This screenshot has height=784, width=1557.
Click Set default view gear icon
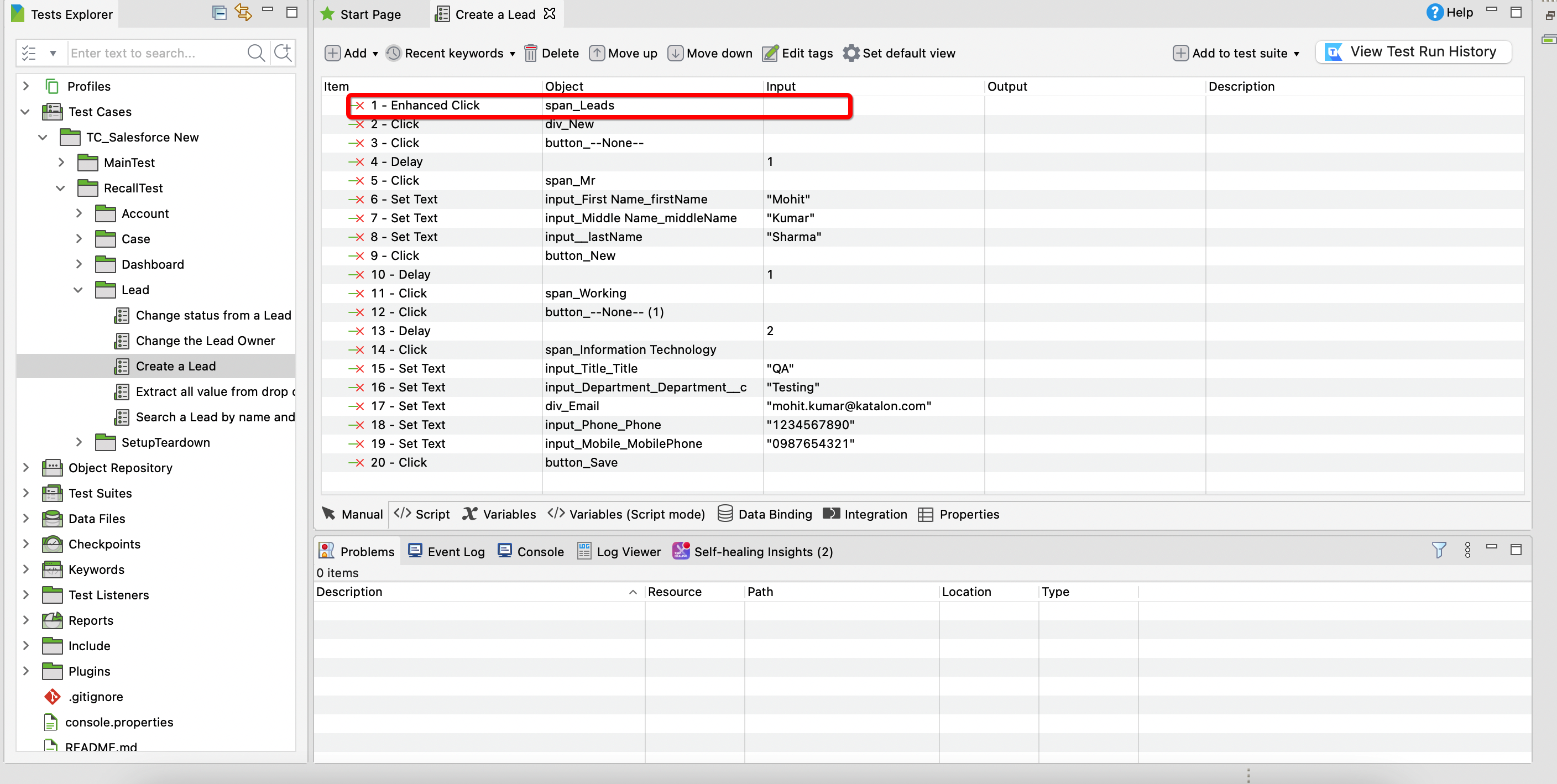[851, 53]
